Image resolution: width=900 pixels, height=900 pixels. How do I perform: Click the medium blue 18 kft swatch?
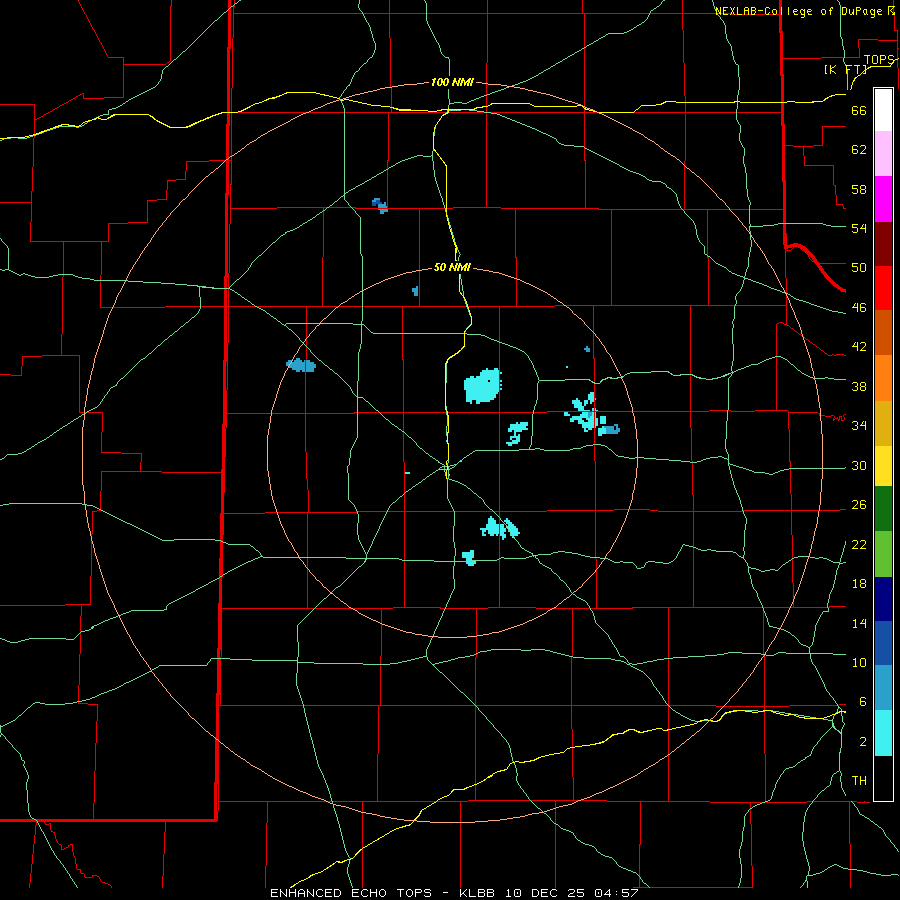883,643
